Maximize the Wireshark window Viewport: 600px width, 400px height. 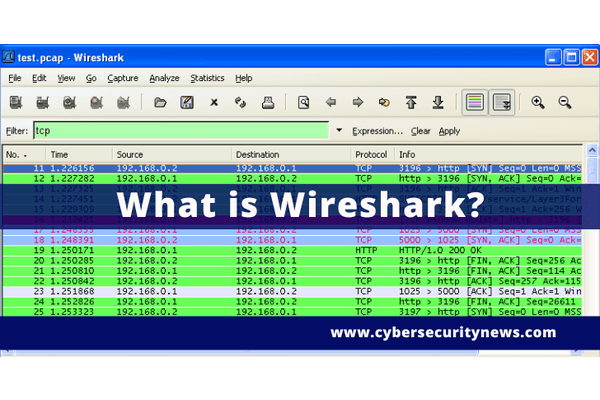click(x=572, y=57)
